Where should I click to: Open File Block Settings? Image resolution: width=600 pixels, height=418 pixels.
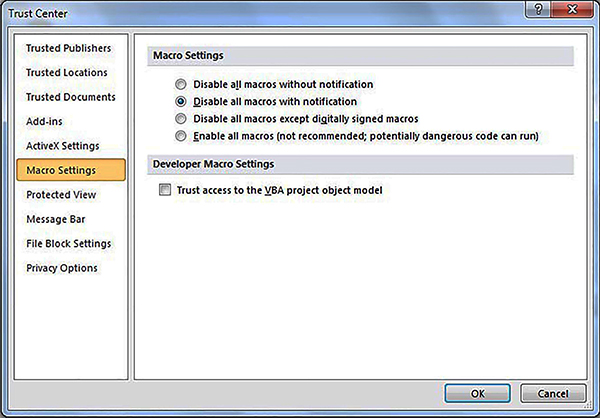69,243
